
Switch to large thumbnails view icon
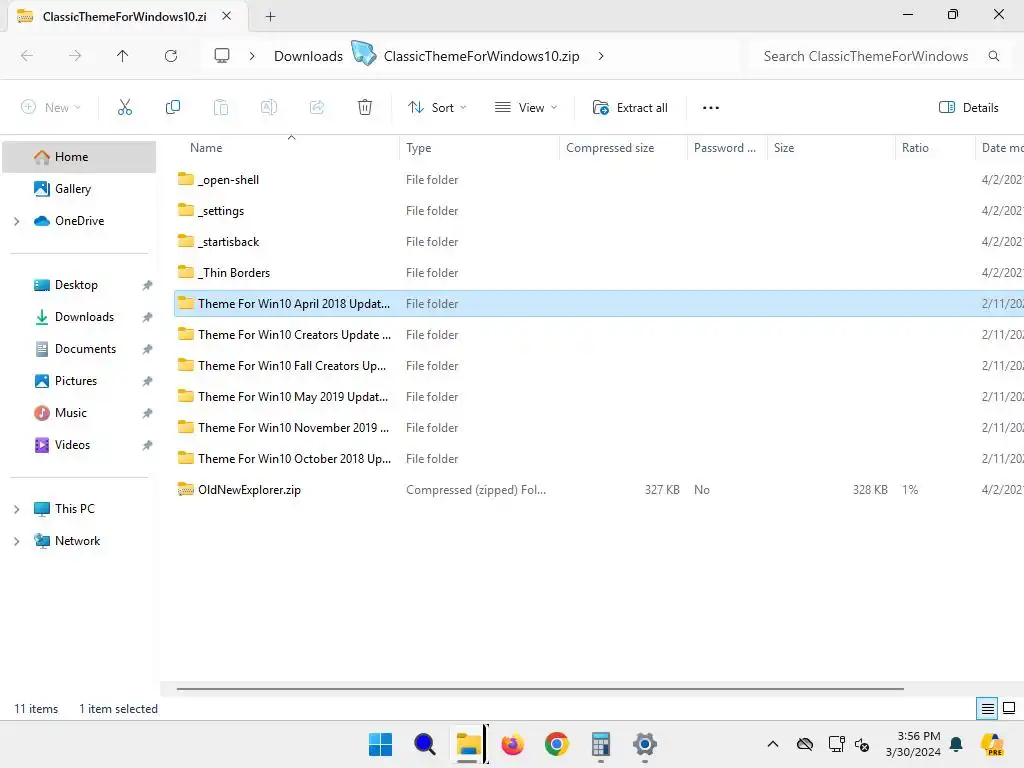pos(1009,709)
